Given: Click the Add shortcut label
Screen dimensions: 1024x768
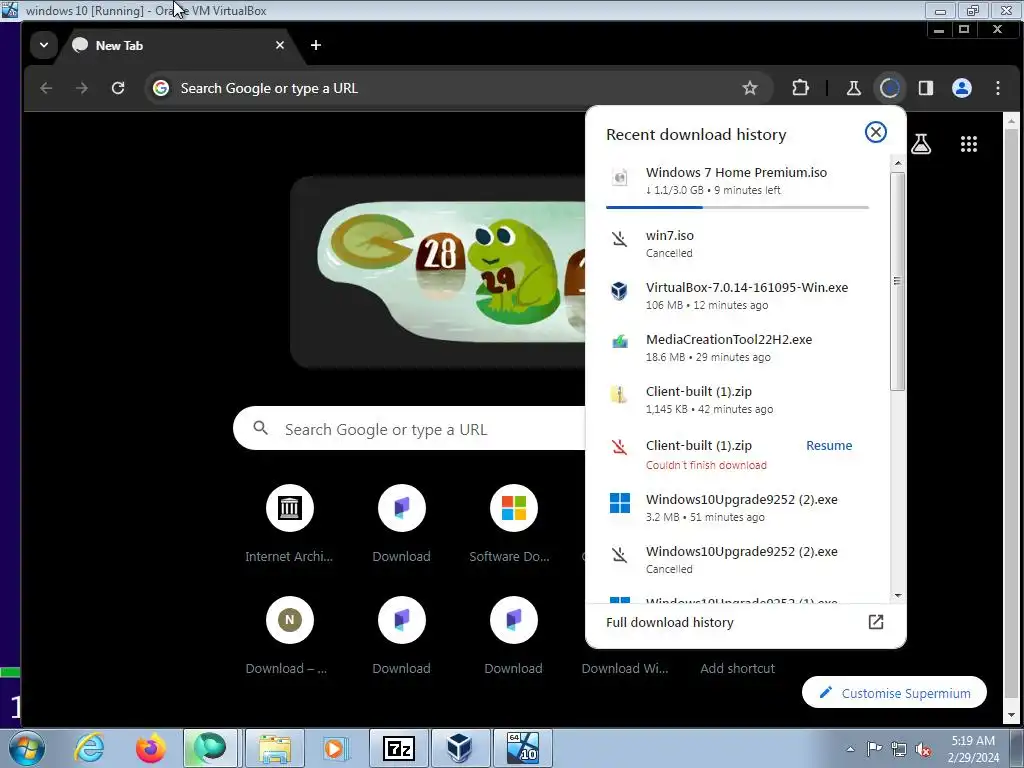Looking at the screenshot, I should (x=737, y=668).
